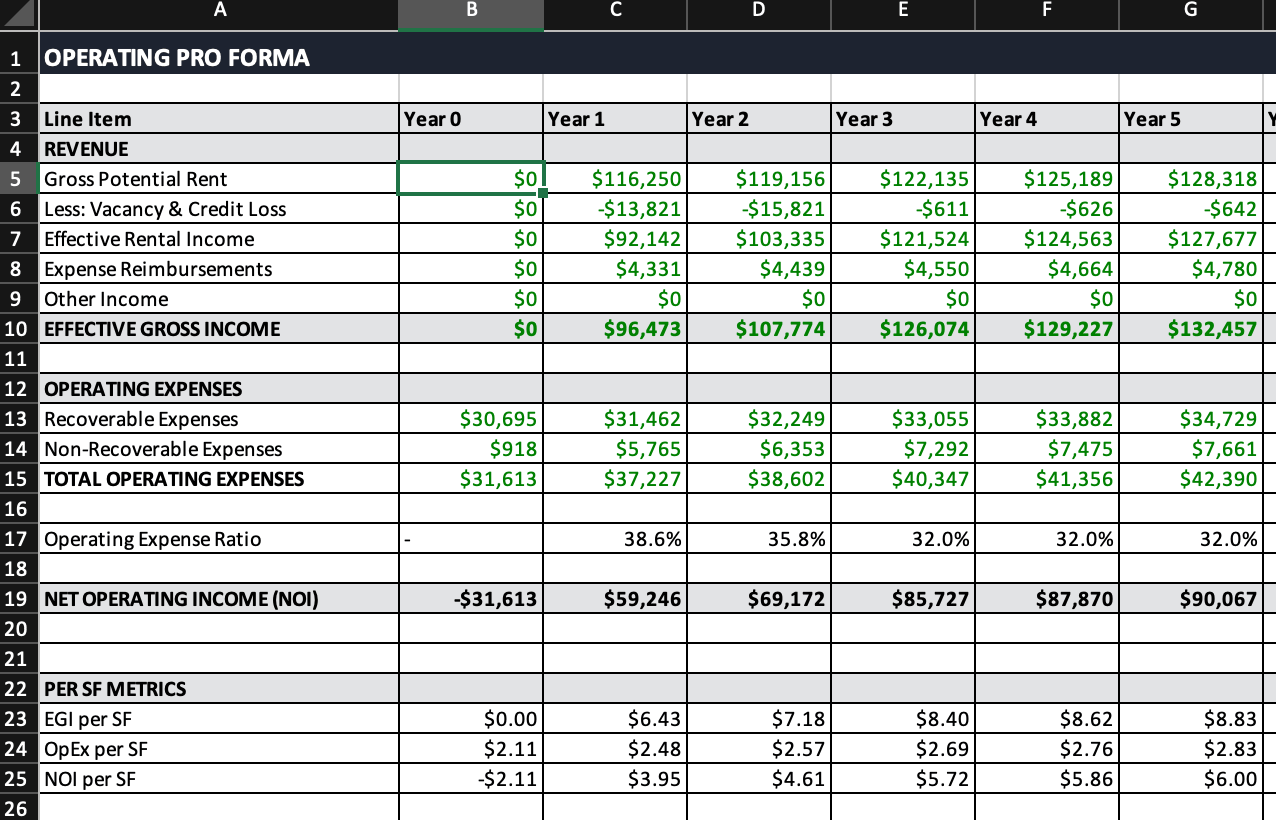Click the NET OPERATING INCOME (NOI) label
The width and height of the screenshot is (1276, 820).
click(181, 599)
